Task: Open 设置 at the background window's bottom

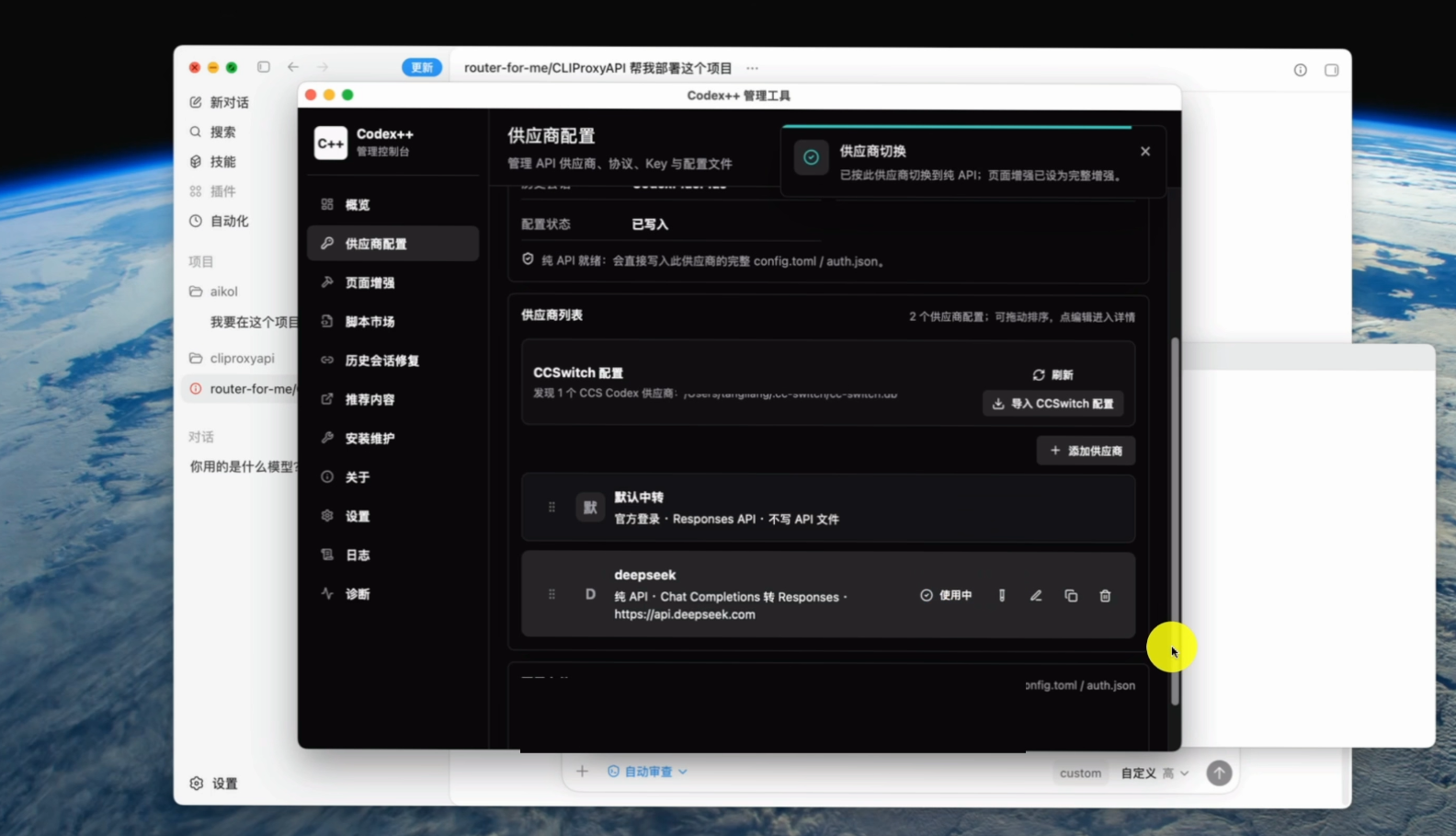Action: coord(214,784)
